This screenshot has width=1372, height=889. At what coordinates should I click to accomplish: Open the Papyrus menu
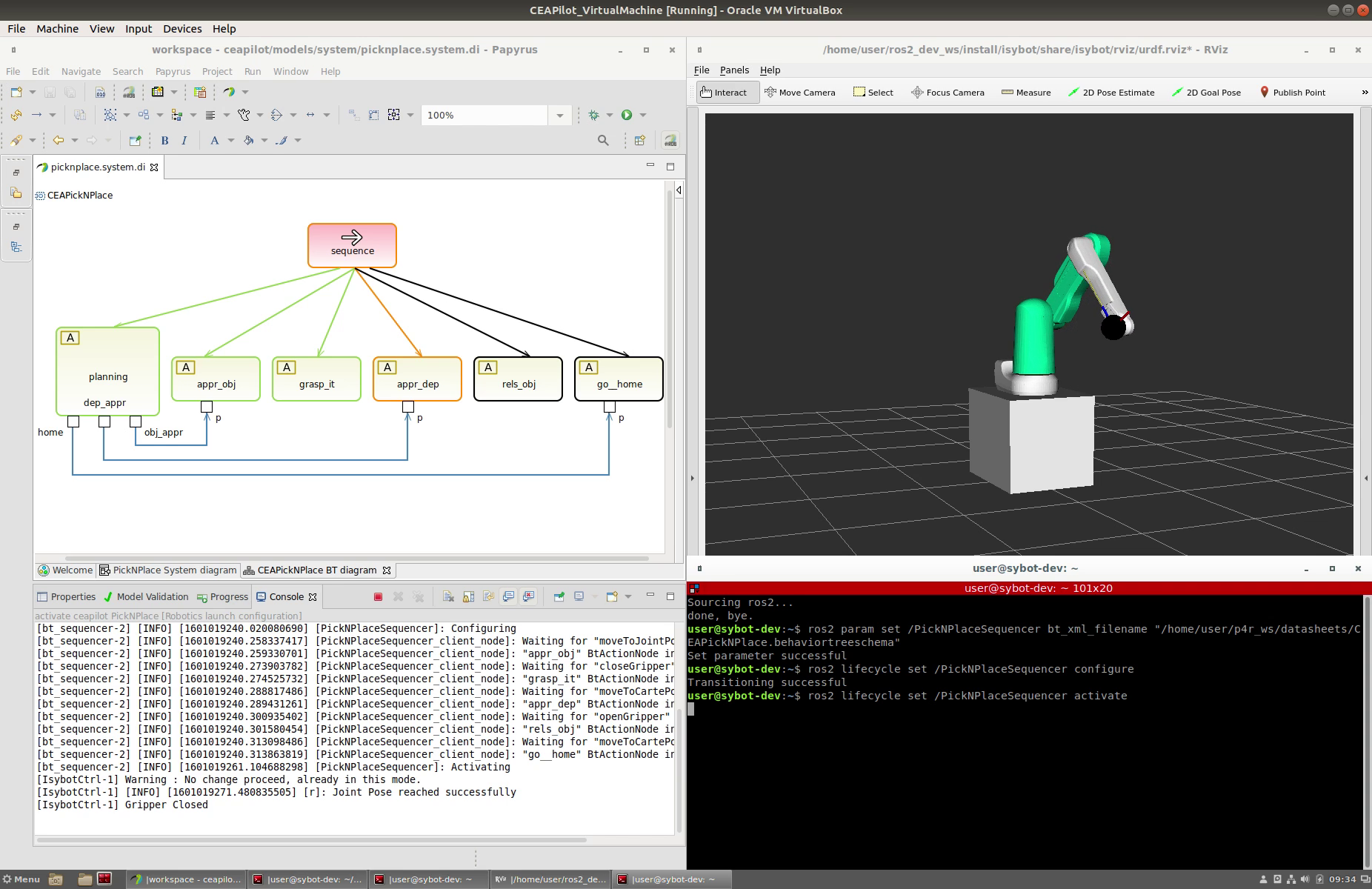click(173, 71)
